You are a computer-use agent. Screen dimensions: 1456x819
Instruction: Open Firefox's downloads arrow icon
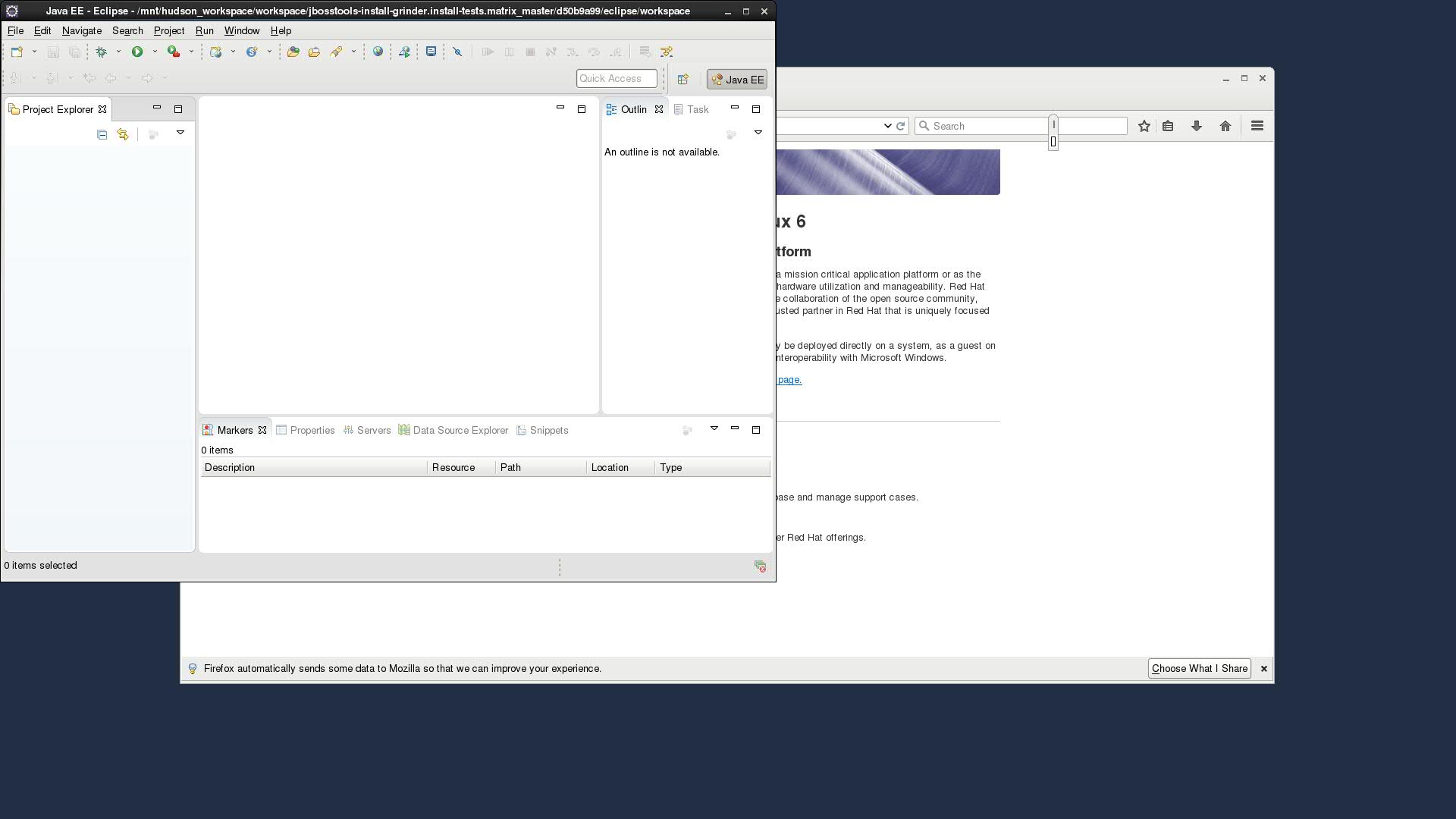coord(1196,126)
